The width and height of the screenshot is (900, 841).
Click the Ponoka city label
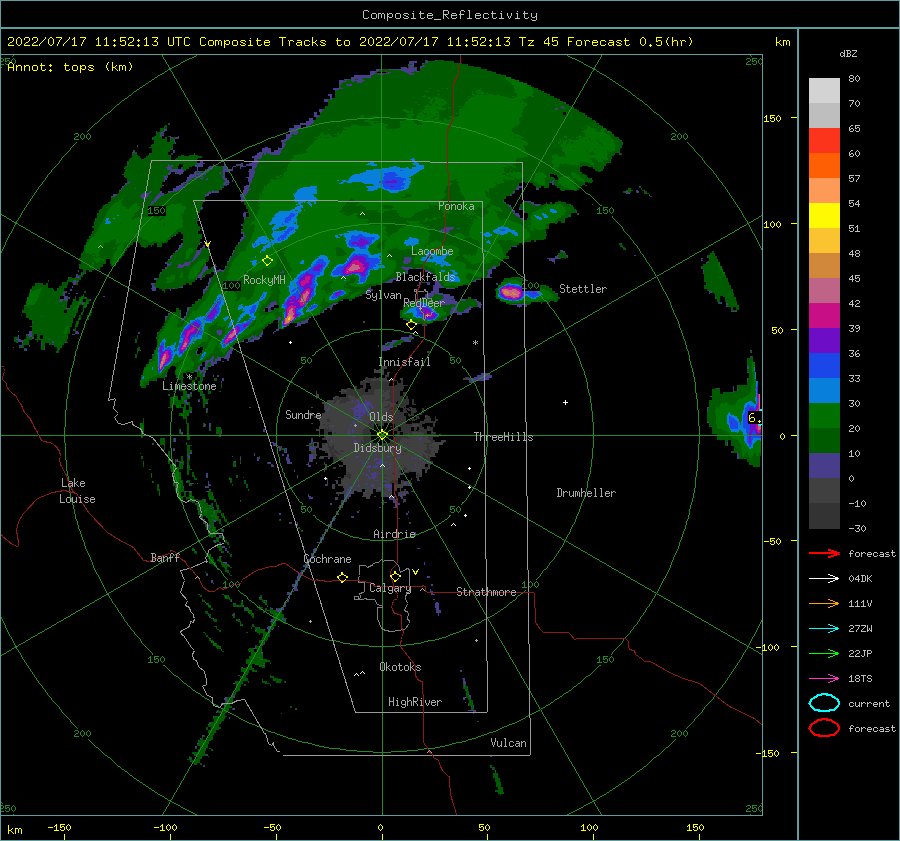(x=456, y=206)
